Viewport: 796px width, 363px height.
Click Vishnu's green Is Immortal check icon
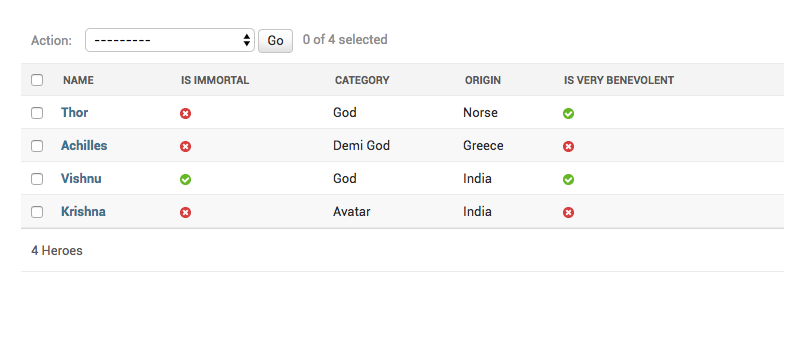[185, 179]
